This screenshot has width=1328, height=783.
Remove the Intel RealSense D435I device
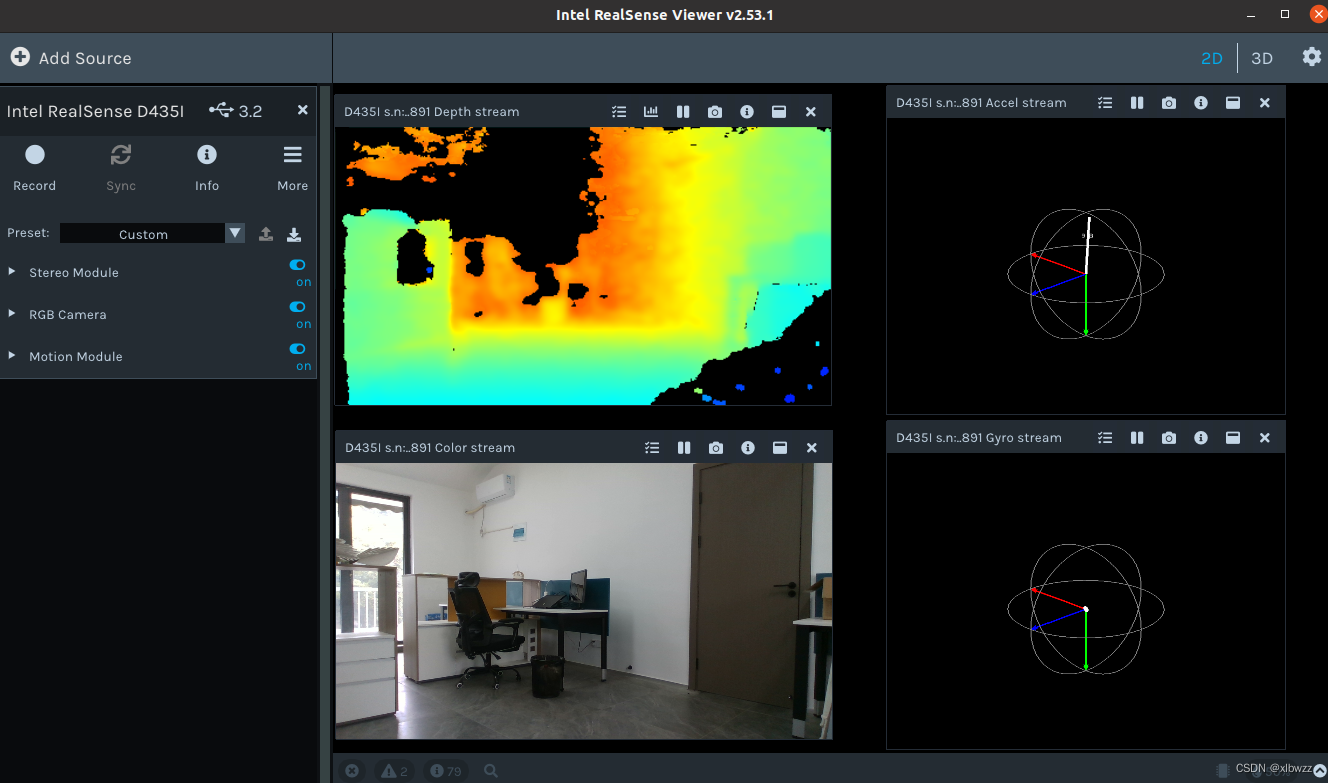tap(303, 110)
